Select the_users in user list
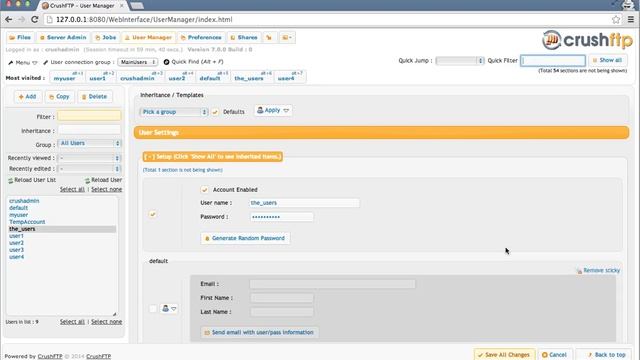 tap(62, 229)
